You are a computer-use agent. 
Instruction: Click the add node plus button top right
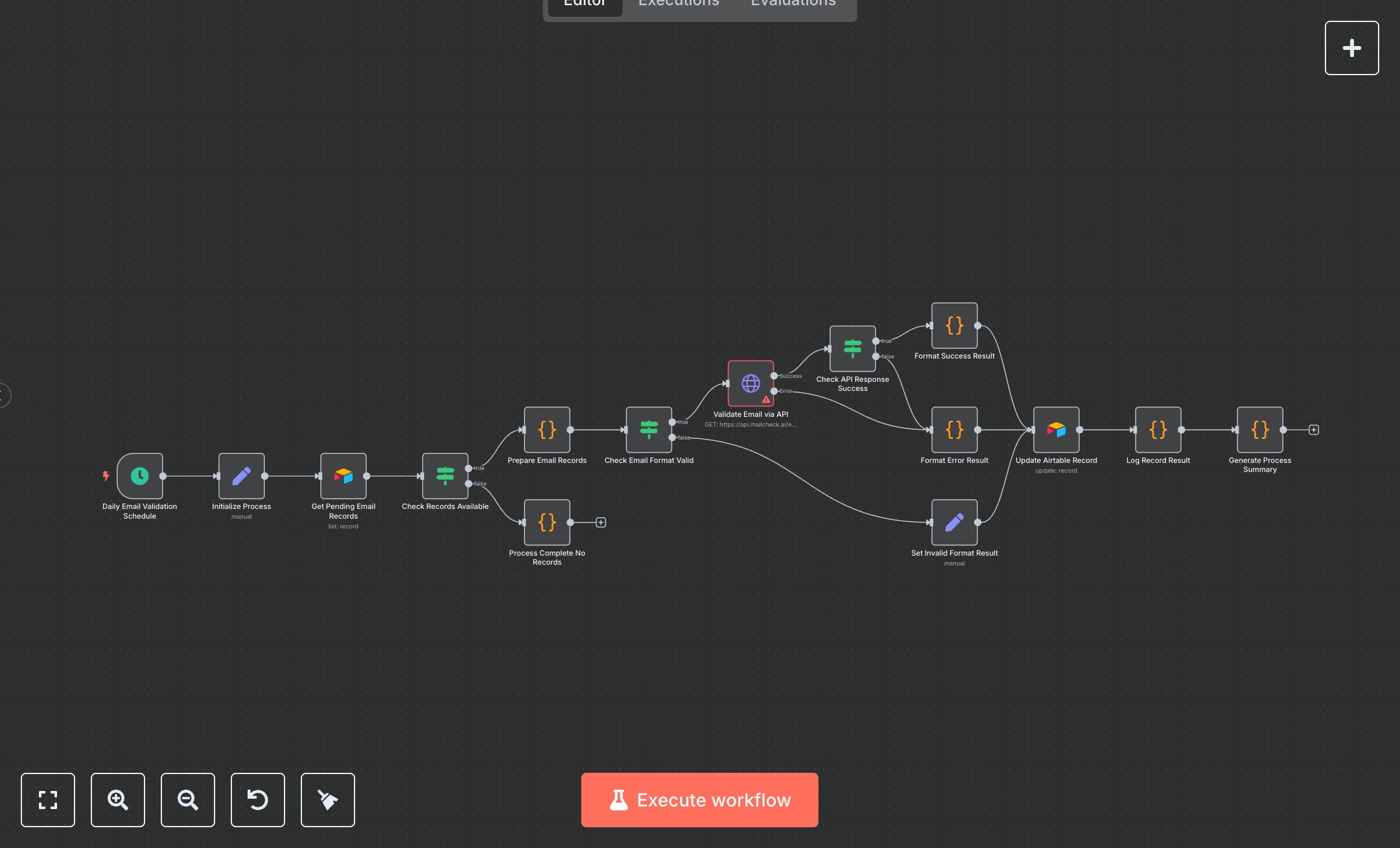[x=1351, y=48]
